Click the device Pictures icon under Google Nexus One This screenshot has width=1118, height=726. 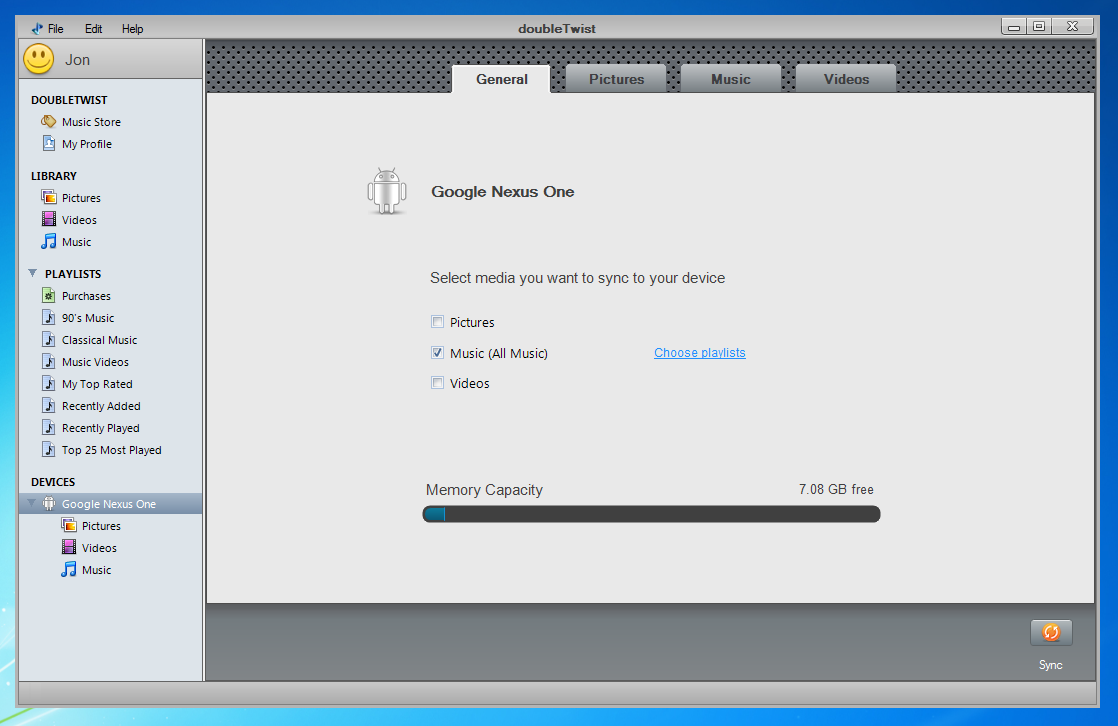pyautogui.click(x=68, y=526)
